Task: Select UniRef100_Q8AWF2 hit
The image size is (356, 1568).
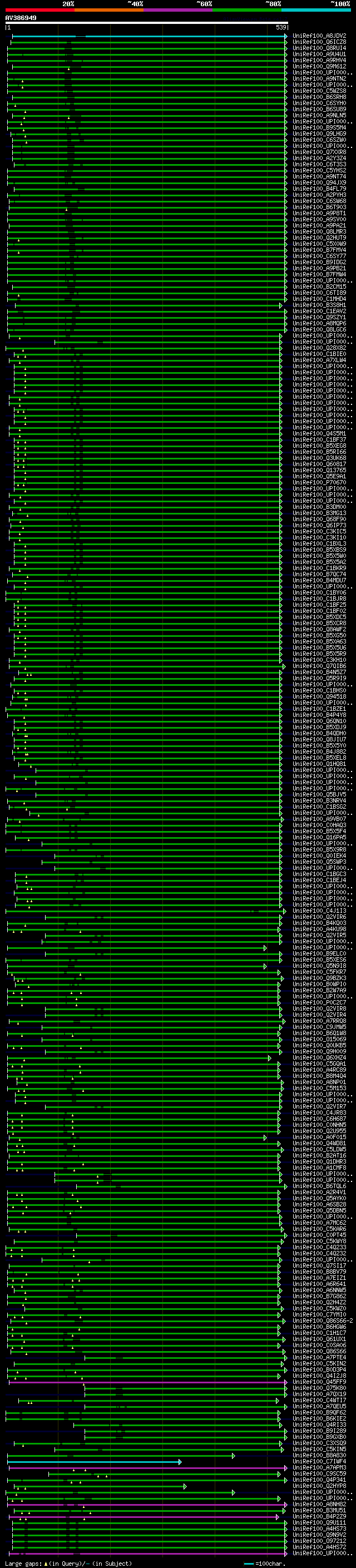Action: (319, 629)
